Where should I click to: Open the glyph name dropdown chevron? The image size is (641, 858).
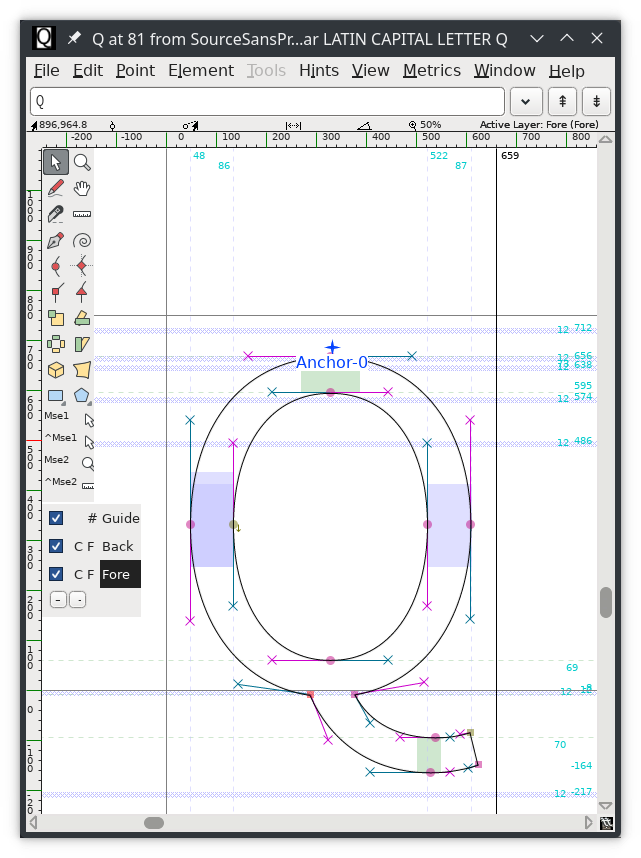coord(526,102)
